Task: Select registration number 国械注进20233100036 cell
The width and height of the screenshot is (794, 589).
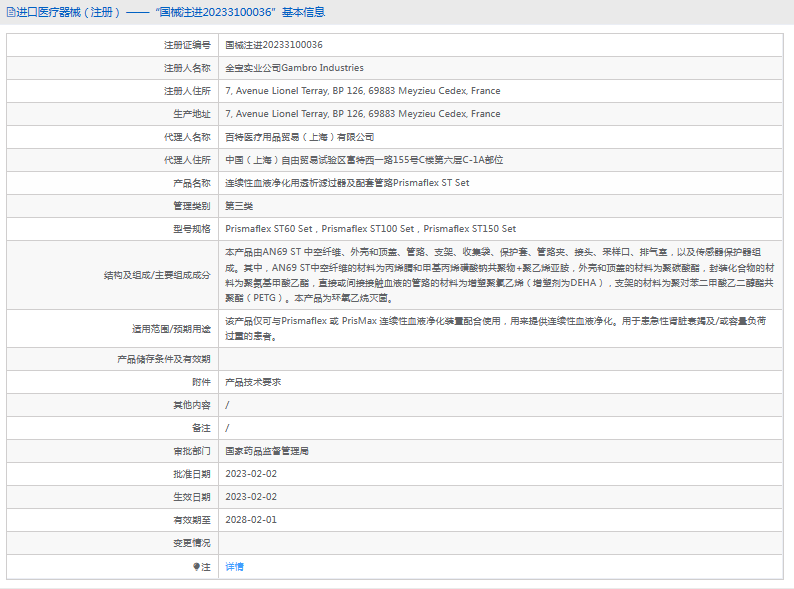Action: 274,45
